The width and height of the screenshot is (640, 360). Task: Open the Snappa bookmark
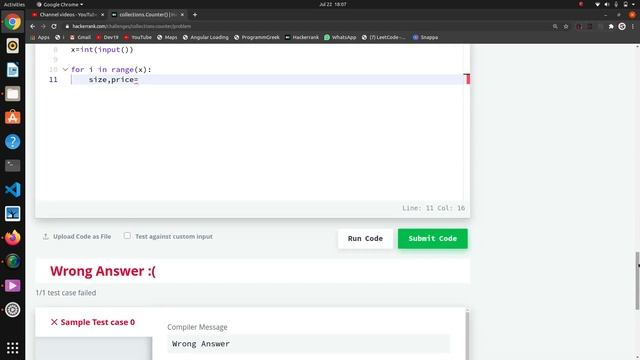(x=425, y=37)
